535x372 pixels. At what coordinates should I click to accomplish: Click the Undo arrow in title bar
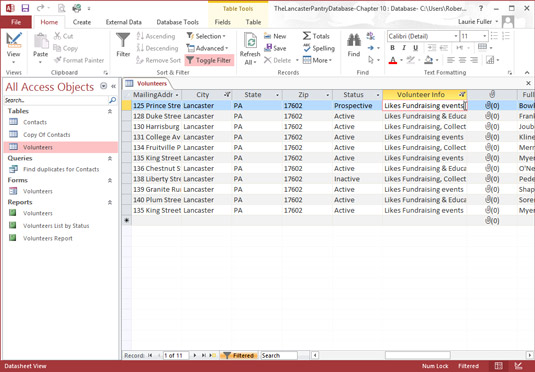41,8
